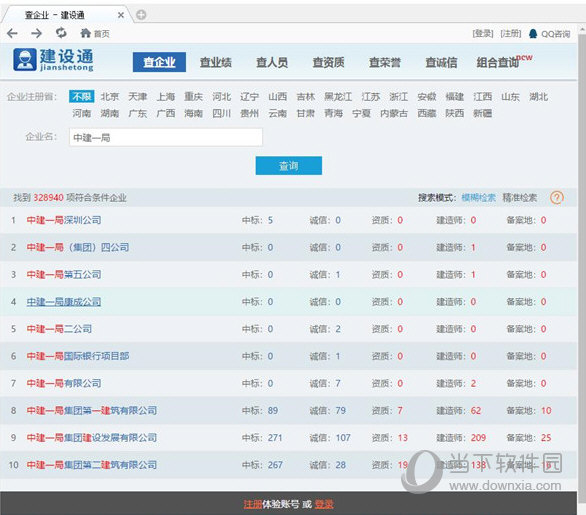Image resolution: width=586 pixels, height=515 pixels.
Task: Click the 建设通 logo
Action: 53,60
